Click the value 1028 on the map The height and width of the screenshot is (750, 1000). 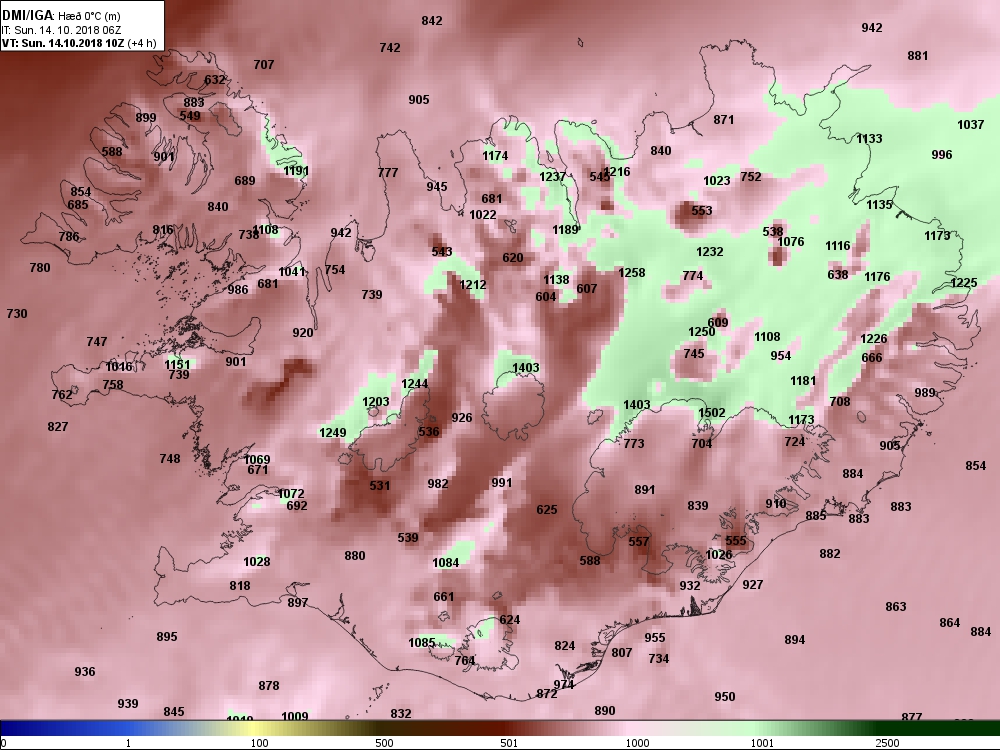click(256, 562)
